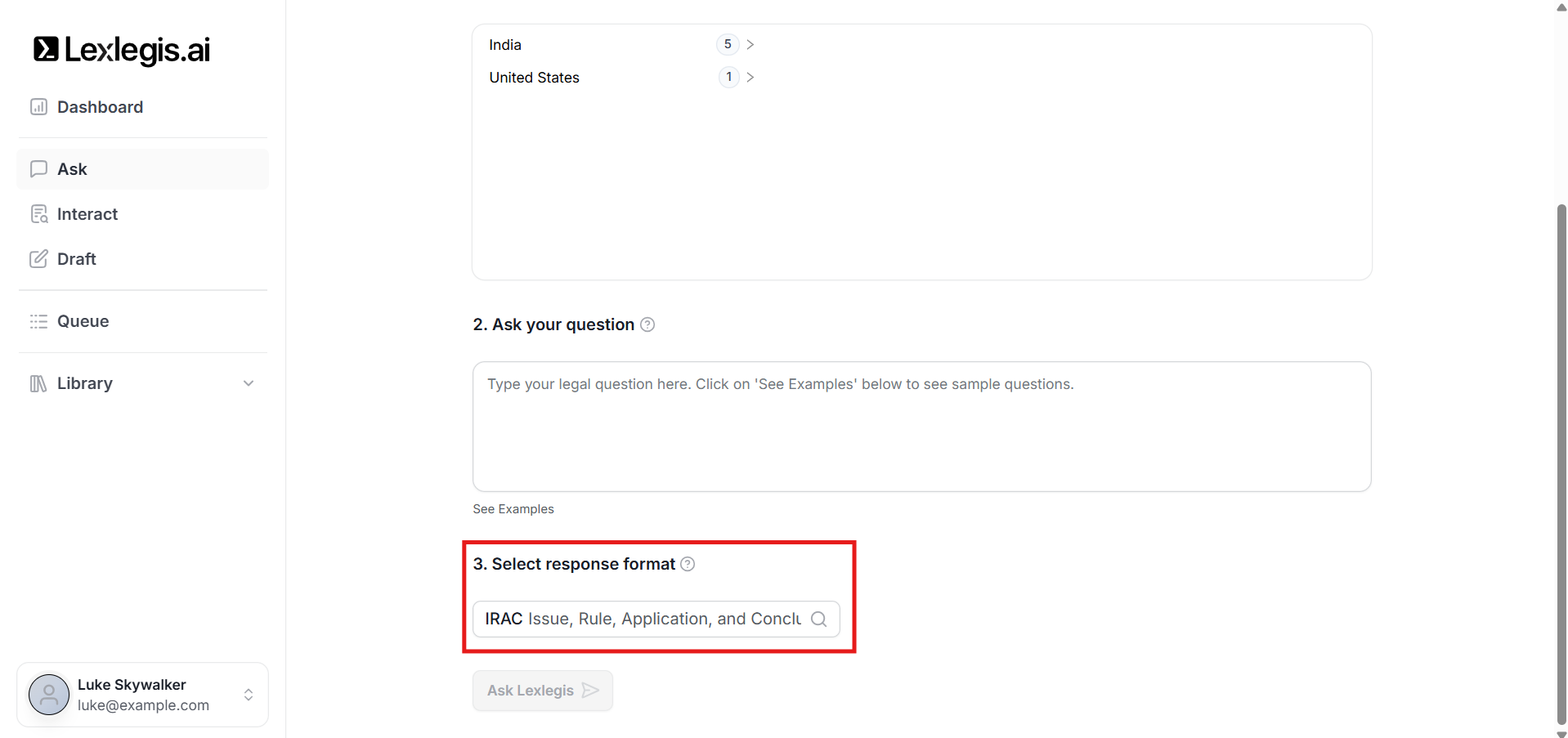Open the IRAC response format dropdown

click(643, 619)
